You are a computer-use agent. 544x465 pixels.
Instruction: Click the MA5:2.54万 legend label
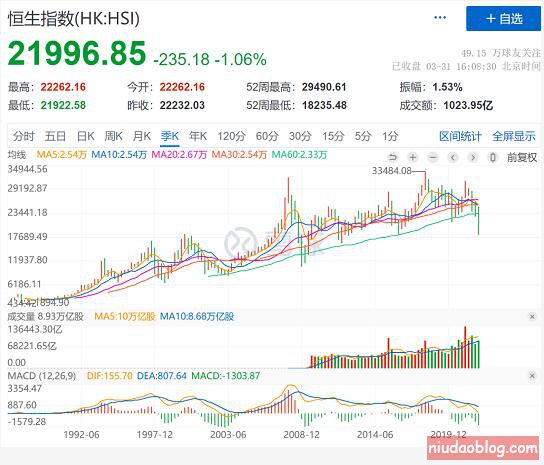[x=61, y=154]
